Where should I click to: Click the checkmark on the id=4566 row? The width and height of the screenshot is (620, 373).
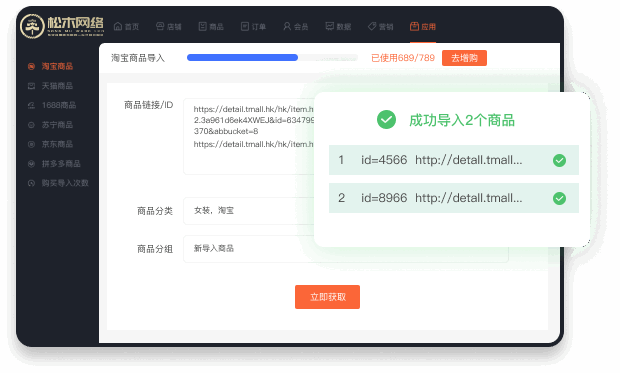click(x=559, y=160)
